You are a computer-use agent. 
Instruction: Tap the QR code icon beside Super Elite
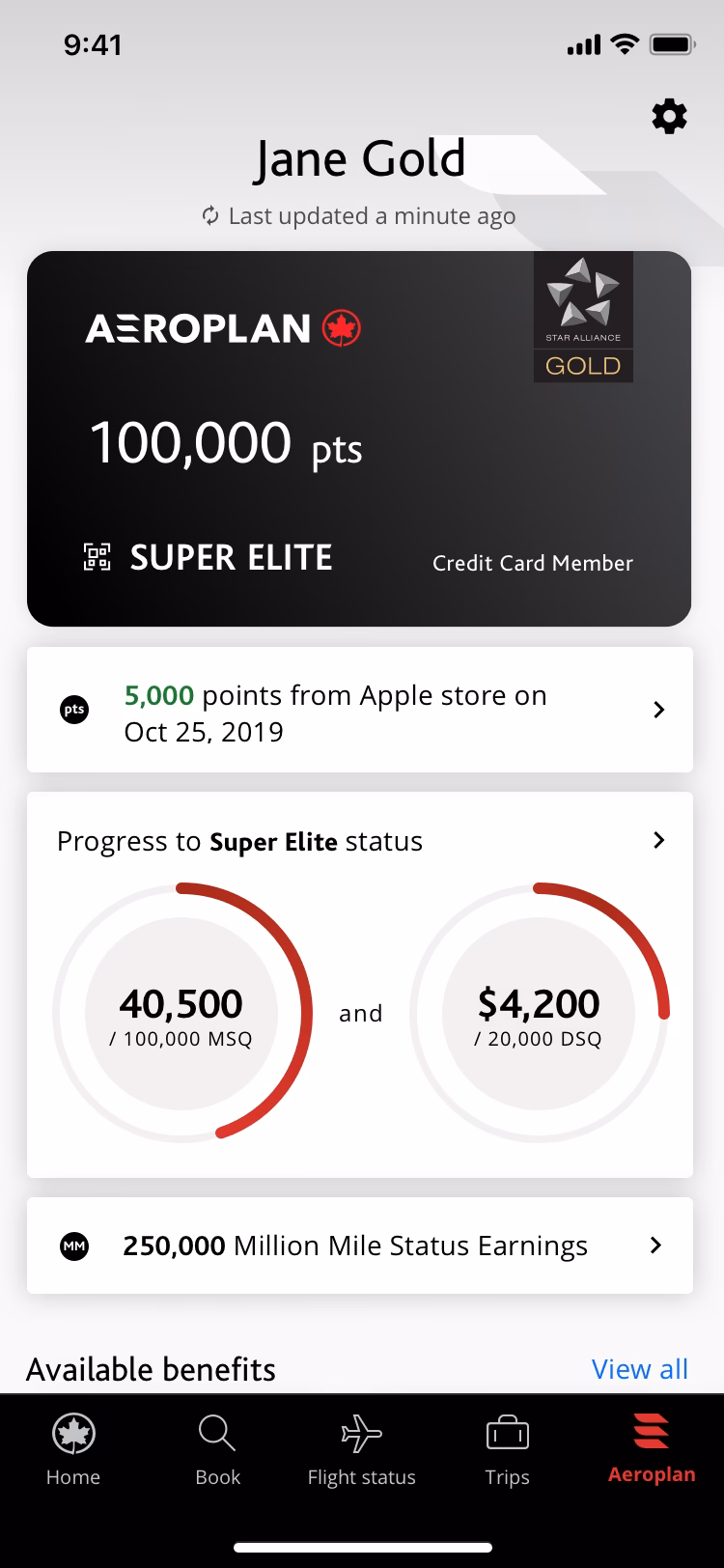click(x=97, y=557)
